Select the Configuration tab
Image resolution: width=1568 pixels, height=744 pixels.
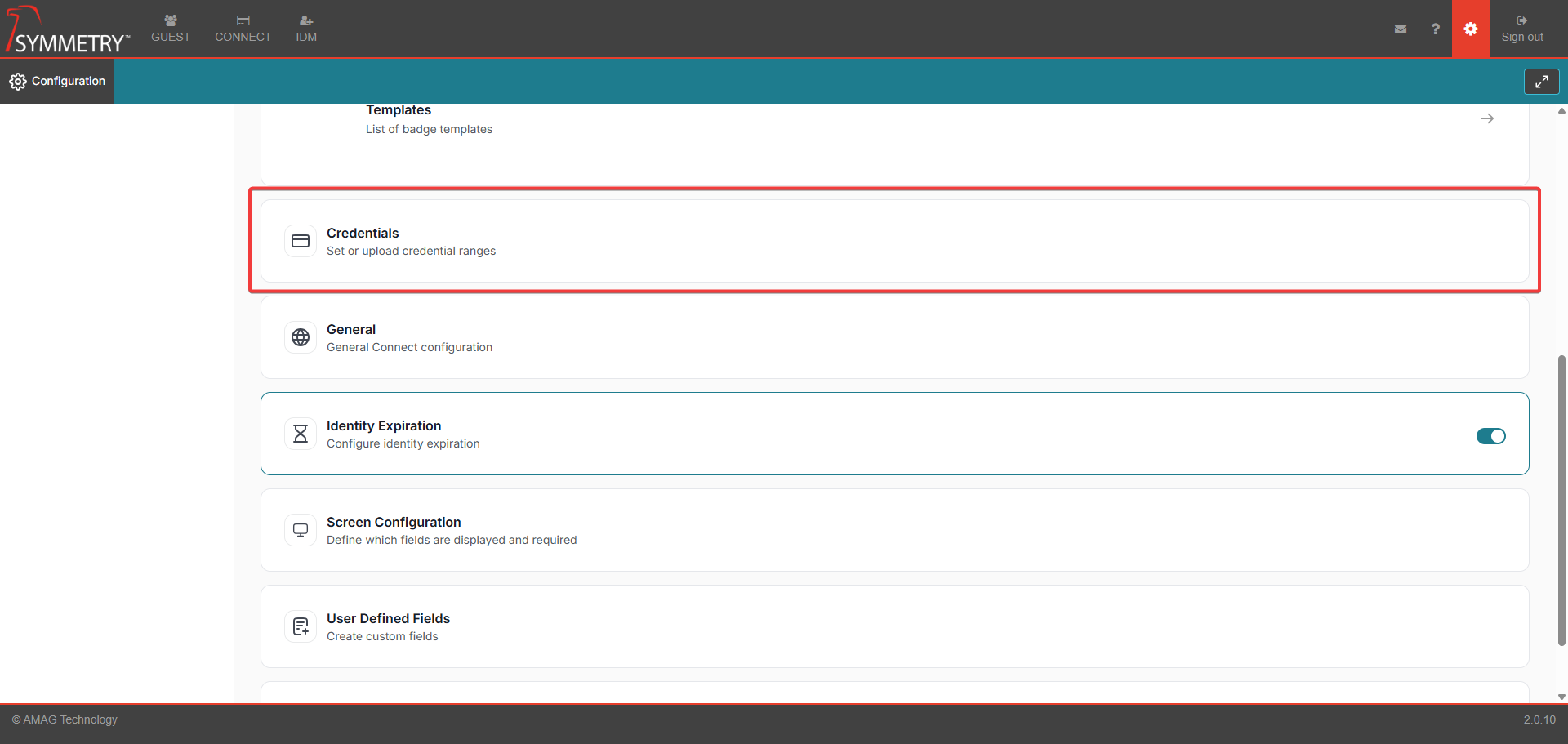pyautogui.click(x=57, y=81)
